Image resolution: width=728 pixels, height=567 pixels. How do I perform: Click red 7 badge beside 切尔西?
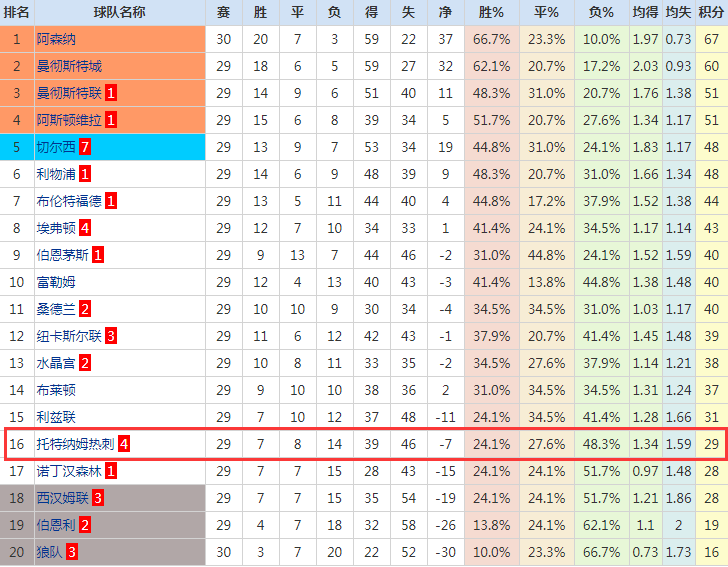(x=84, y=147)
